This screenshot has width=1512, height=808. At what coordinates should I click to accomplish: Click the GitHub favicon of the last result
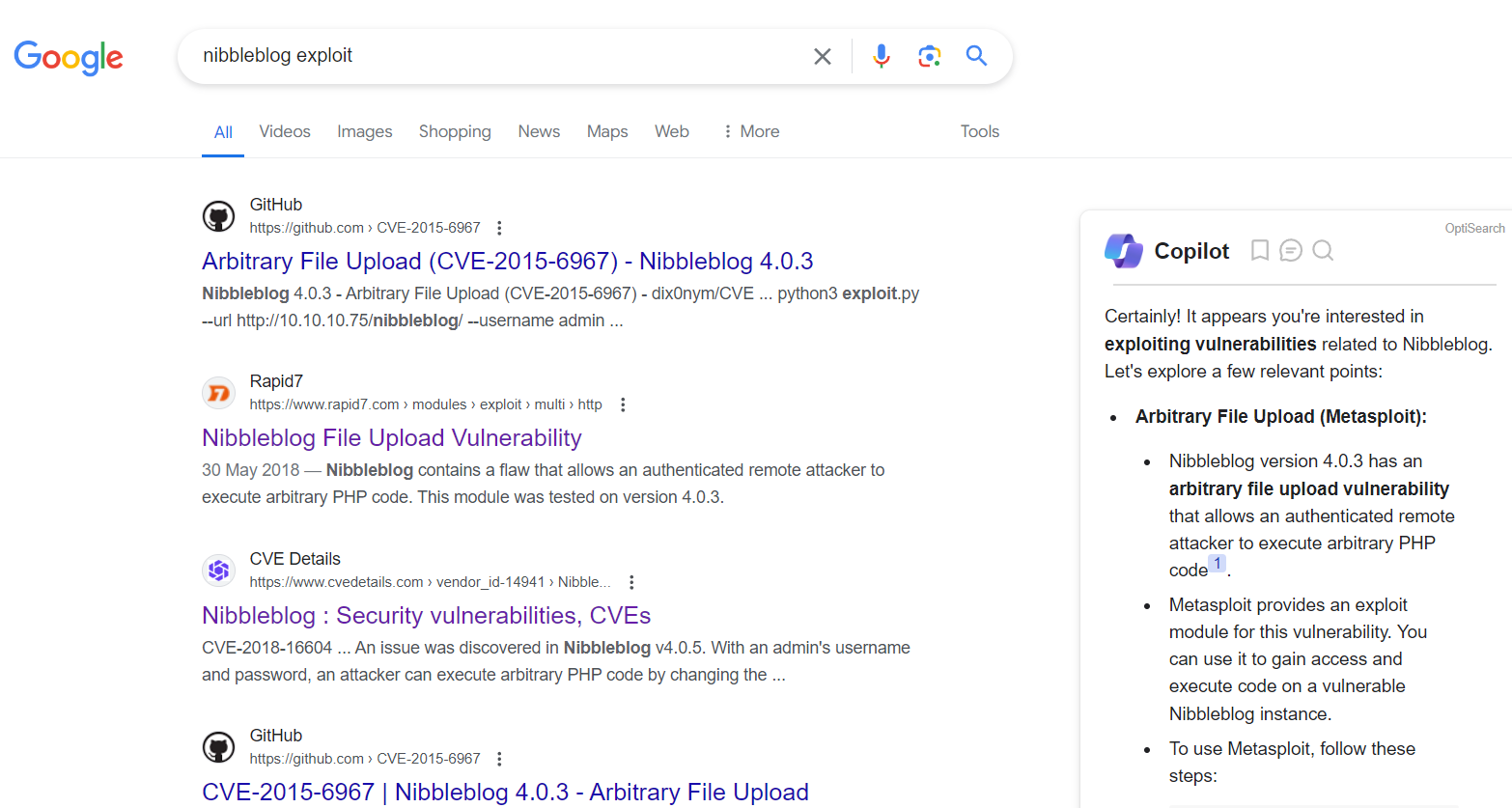coord(218,747)
